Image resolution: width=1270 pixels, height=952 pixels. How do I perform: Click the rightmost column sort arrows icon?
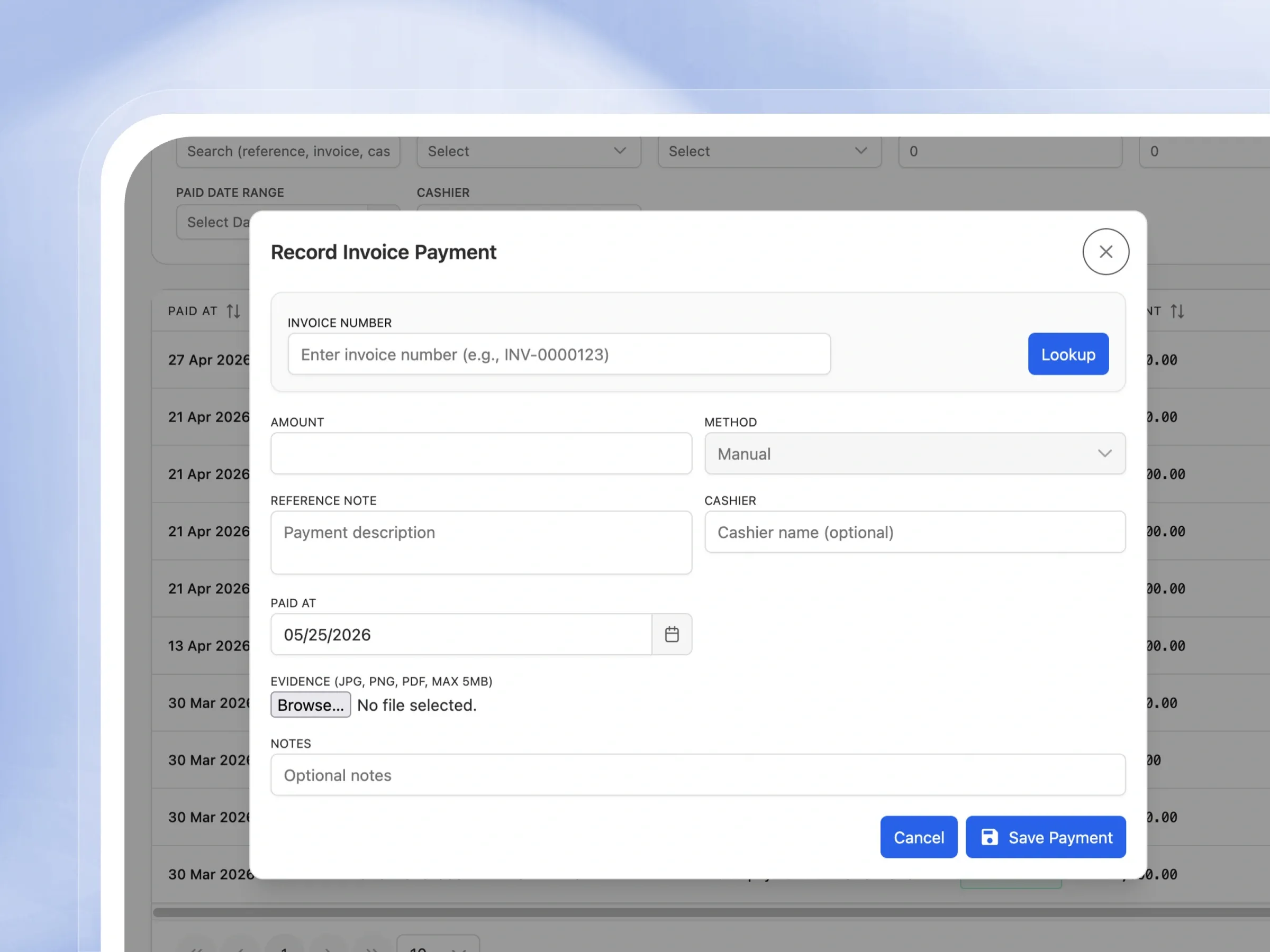[x=1177, y=311]
